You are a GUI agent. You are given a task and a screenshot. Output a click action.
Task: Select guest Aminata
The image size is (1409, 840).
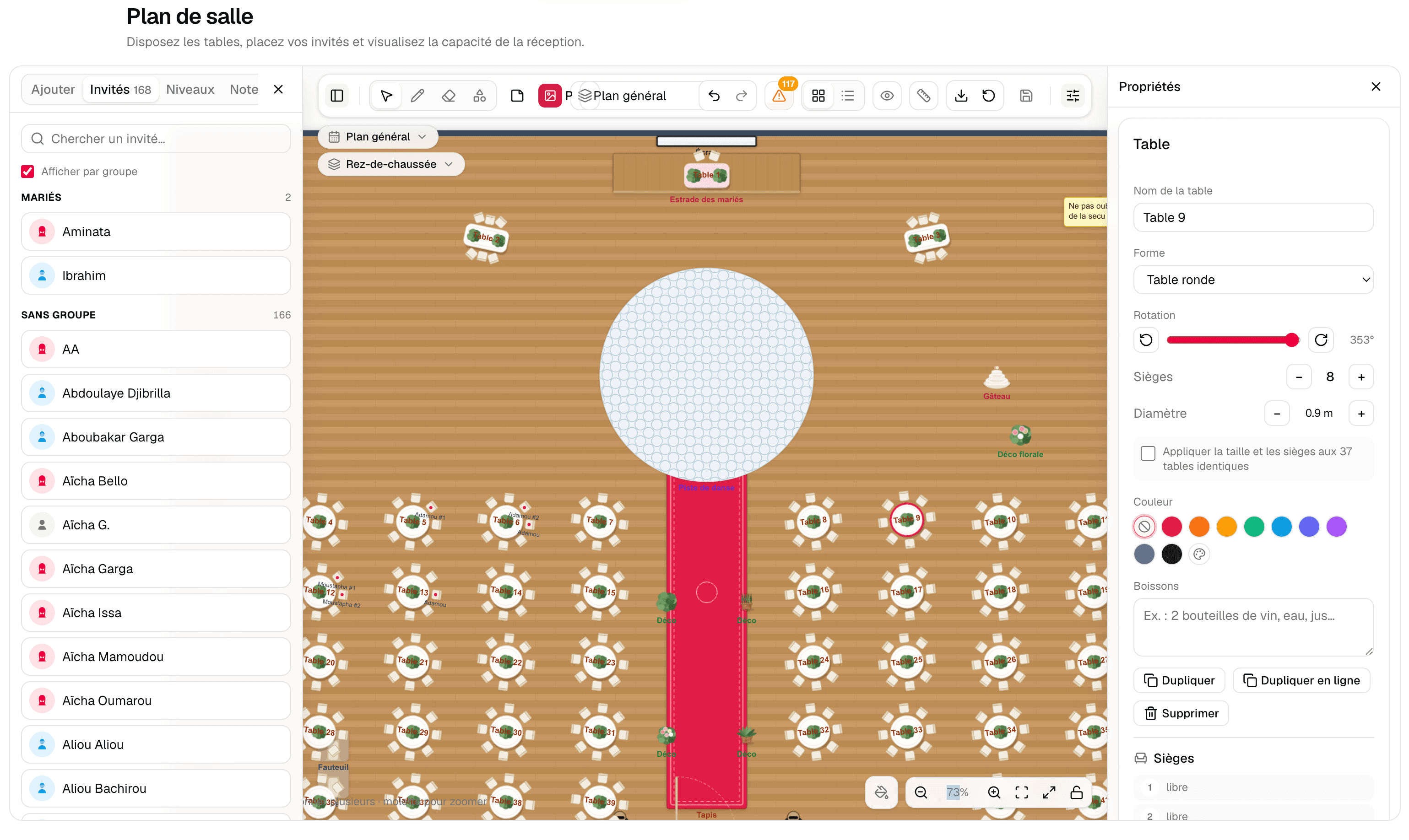click(x=156, y=232)
